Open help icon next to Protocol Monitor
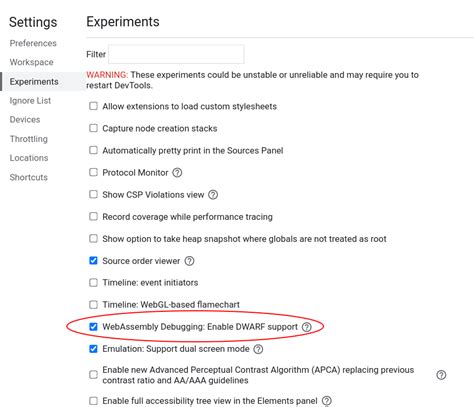The height and width of the screenshot is (407, 474). tap(177, 173)
